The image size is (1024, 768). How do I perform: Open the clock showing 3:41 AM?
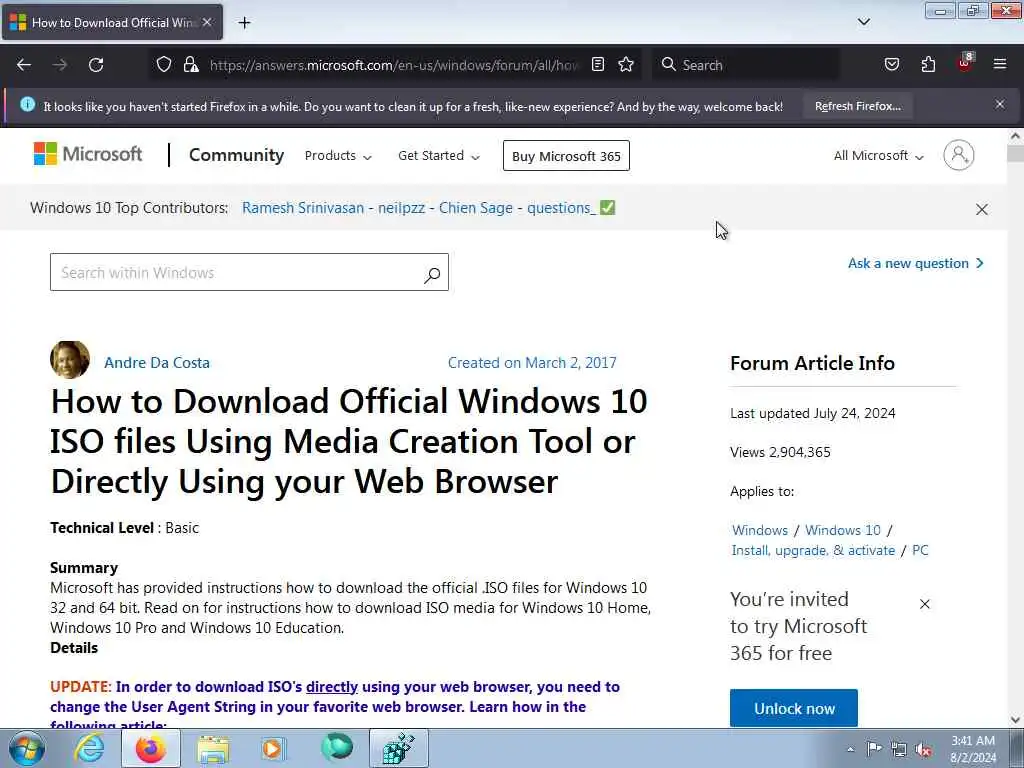[973, 749]
